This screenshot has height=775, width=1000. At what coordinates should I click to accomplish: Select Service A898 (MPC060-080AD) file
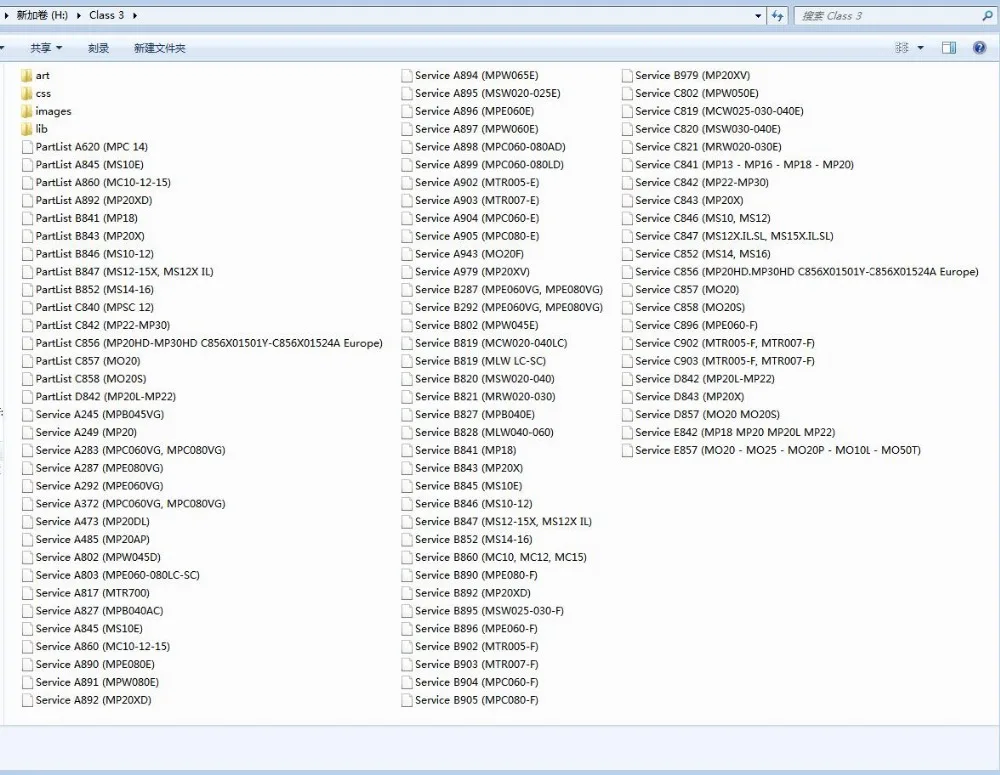click(490, 147)
